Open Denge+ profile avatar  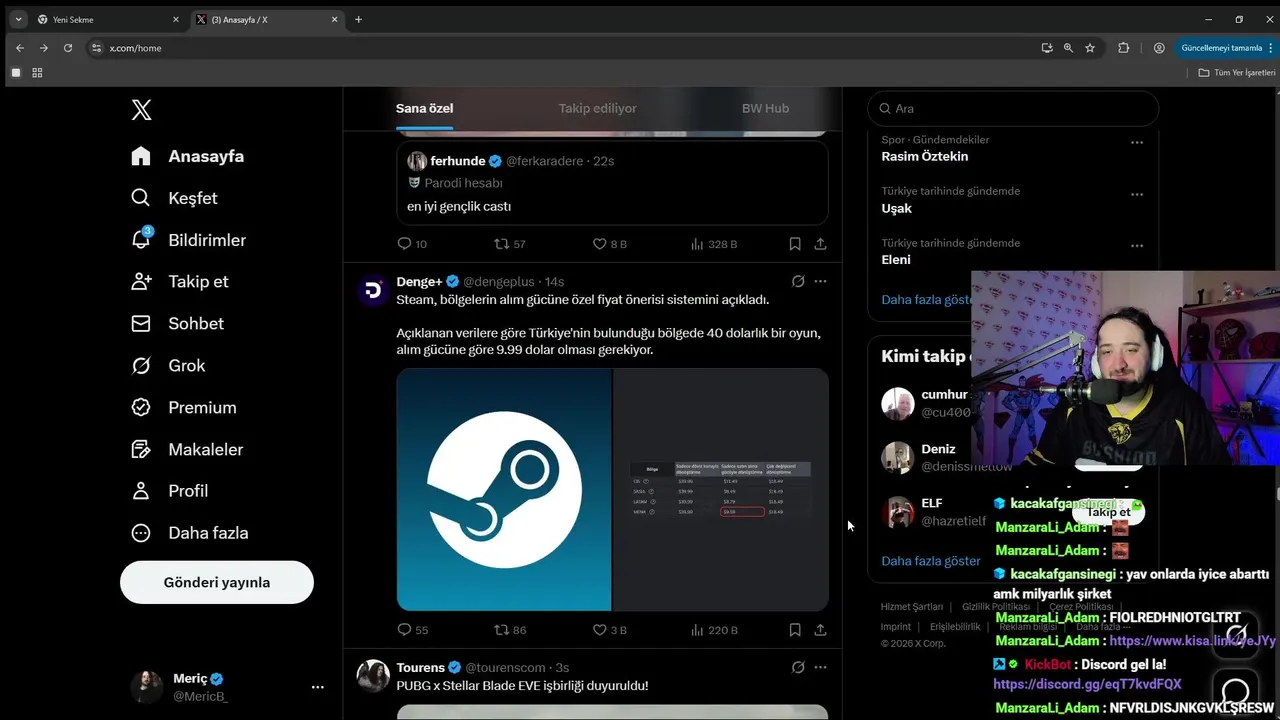(x=373, y=290)
